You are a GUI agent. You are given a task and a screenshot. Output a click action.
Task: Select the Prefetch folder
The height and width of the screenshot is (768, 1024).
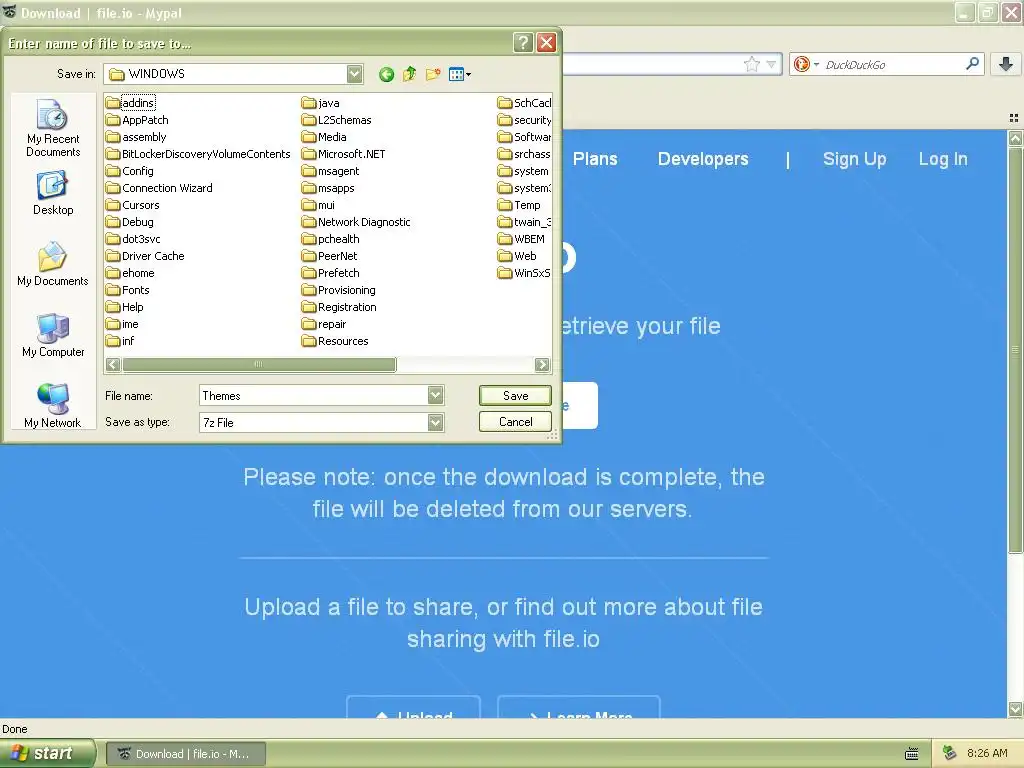[330, 272]
